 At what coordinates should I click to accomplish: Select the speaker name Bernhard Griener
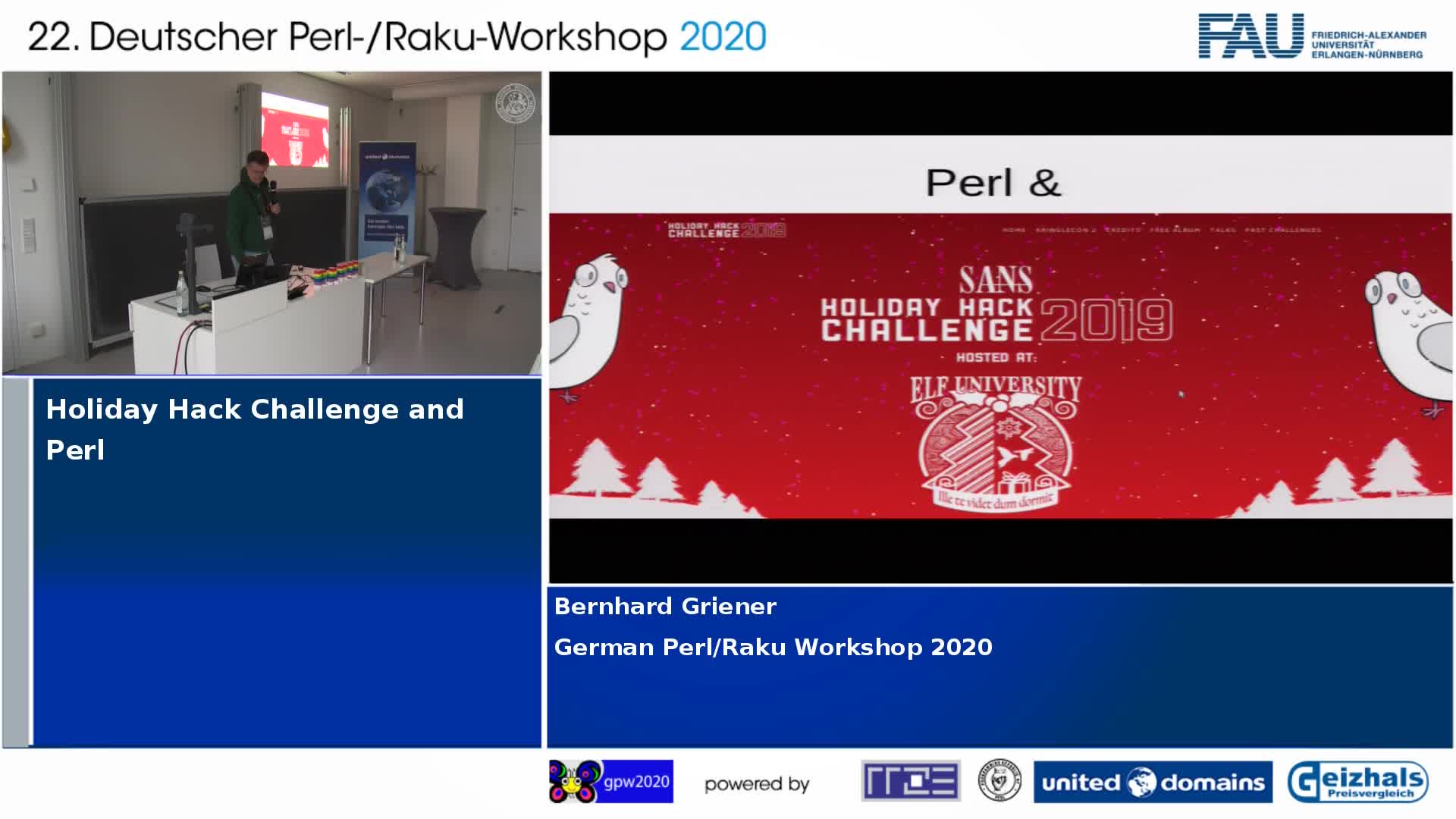click(x=664, y=606)
